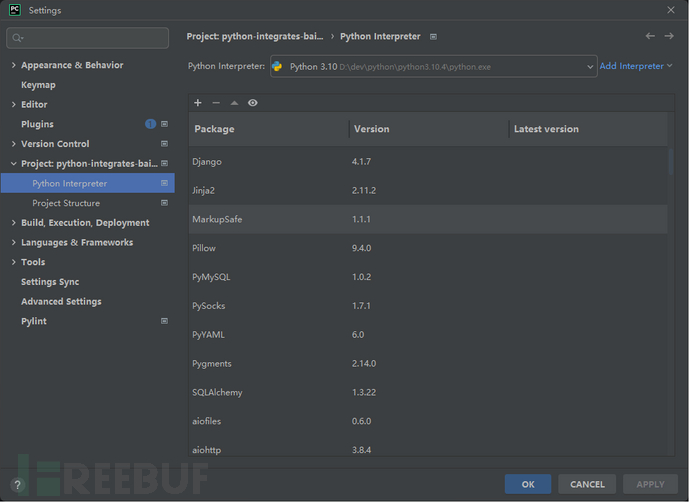Expand the Tools section

[14, 262]
